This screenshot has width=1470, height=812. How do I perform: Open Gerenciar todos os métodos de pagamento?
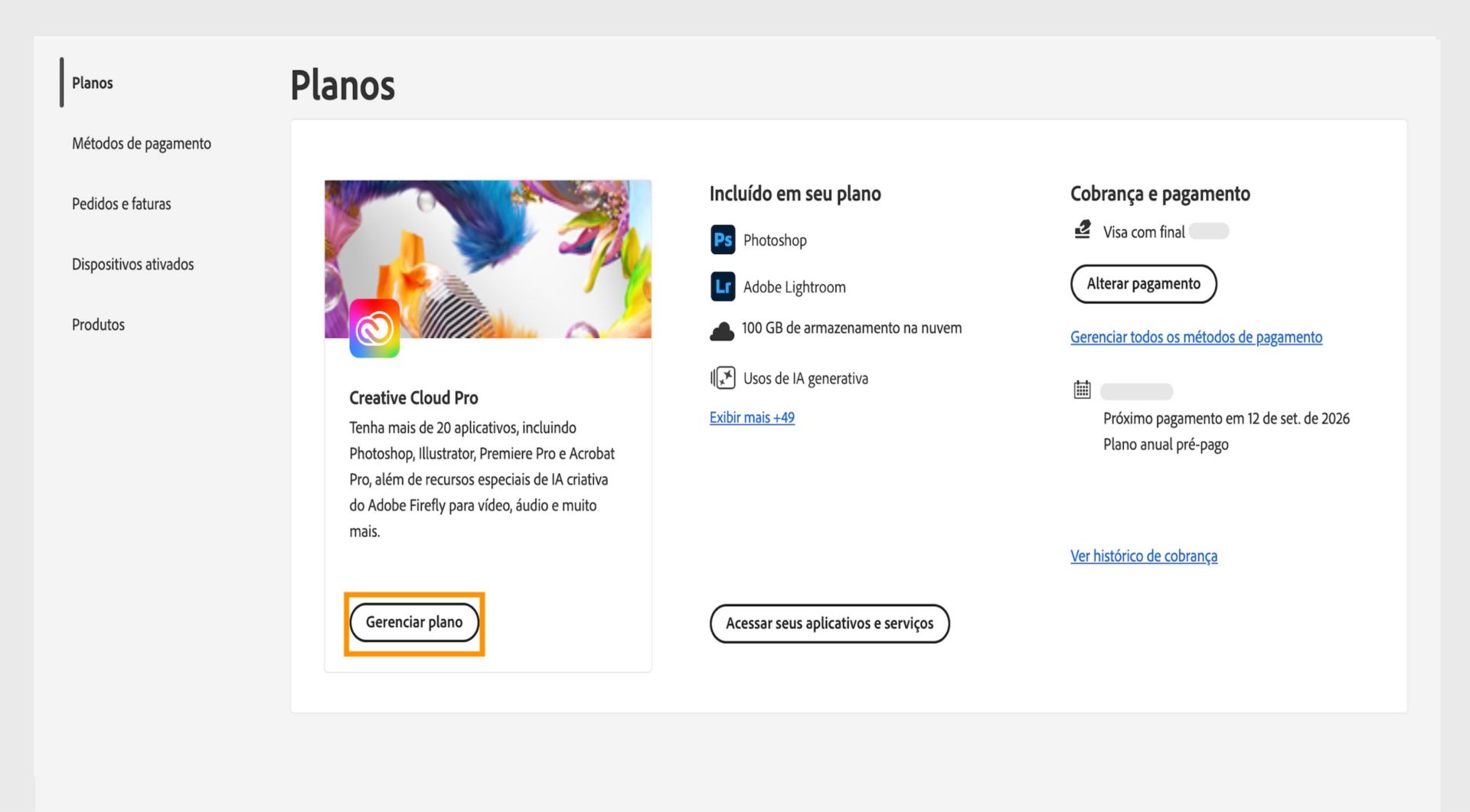pos(1196,337)
